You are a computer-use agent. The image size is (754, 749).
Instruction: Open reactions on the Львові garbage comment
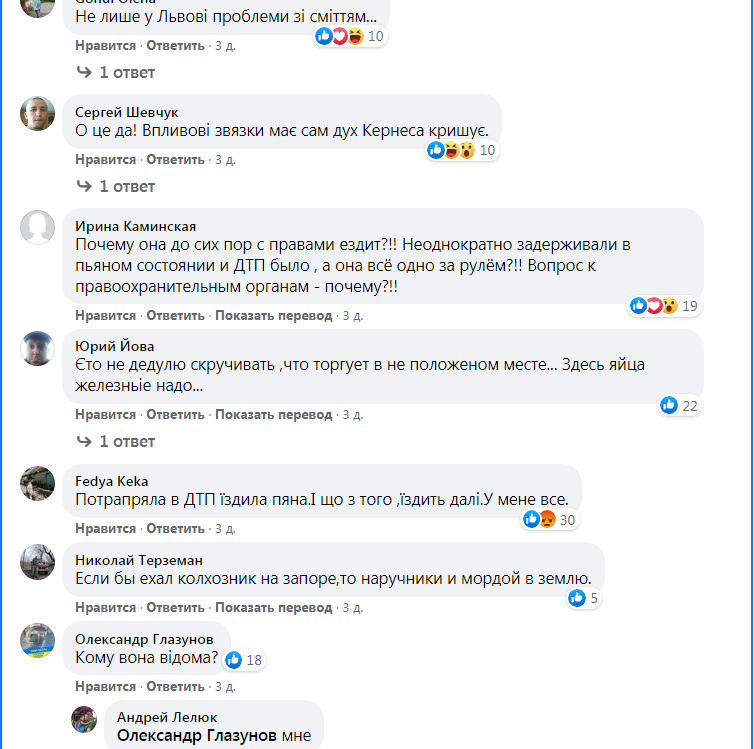pyautogui.click(x=350, y=36)
